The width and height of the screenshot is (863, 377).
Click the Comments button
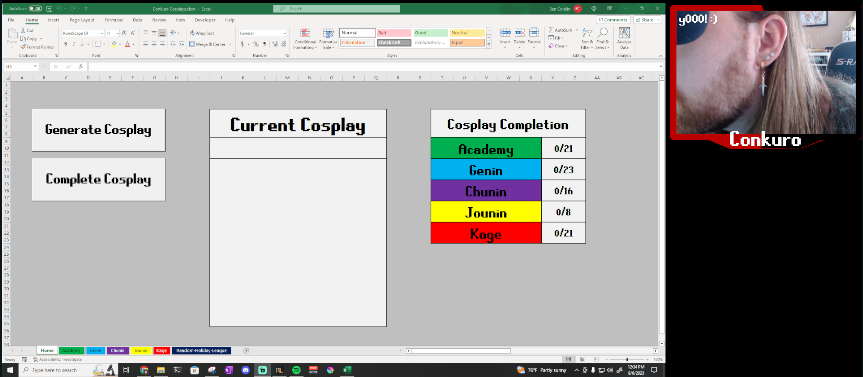(x=614, y=20)
